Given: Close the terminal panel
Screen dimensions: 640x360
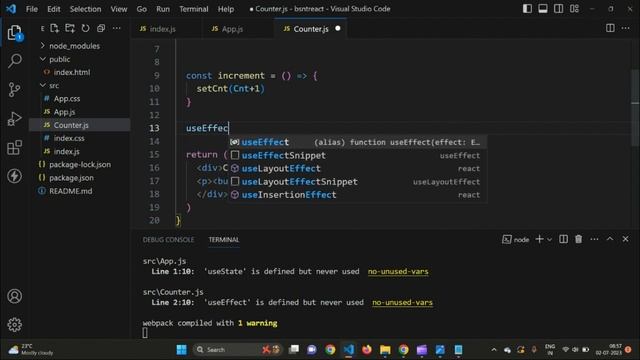Looking at the screenshot, I should [x=625, y=239].
